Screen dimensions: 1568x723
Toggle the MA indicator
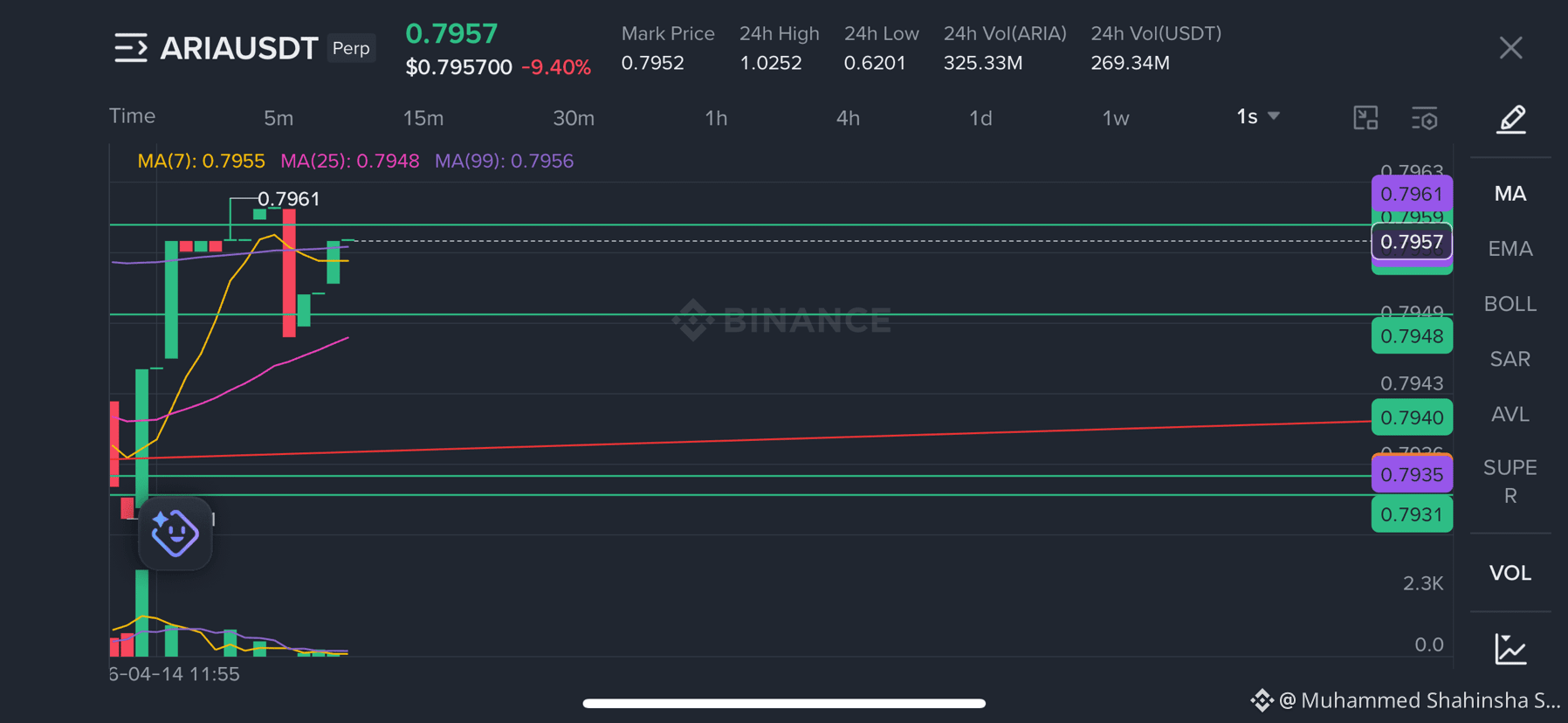(1510, 194)
